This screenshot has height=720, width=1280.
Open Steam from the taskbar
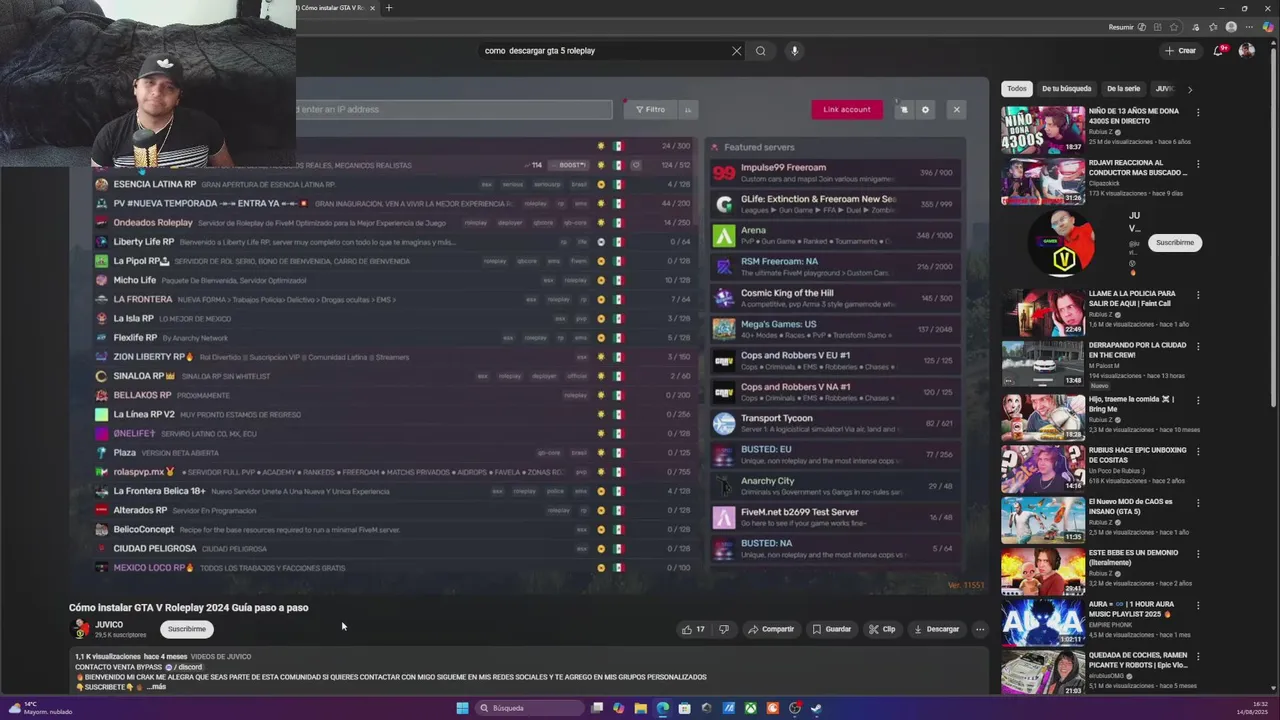816,708
